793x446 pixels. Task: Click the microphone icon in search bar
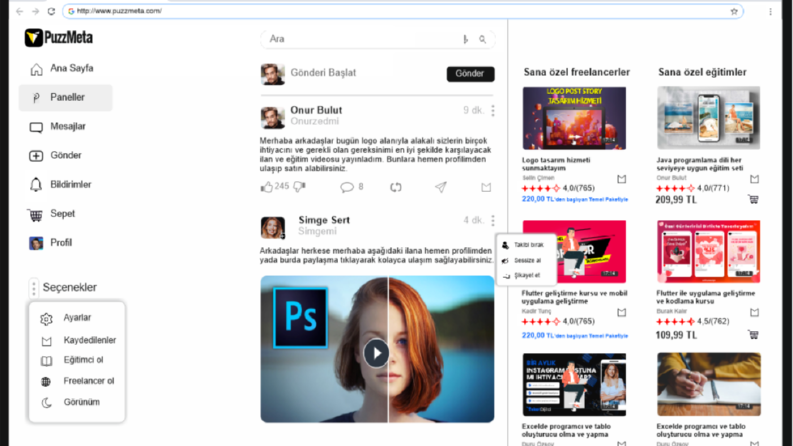(465, 39)
